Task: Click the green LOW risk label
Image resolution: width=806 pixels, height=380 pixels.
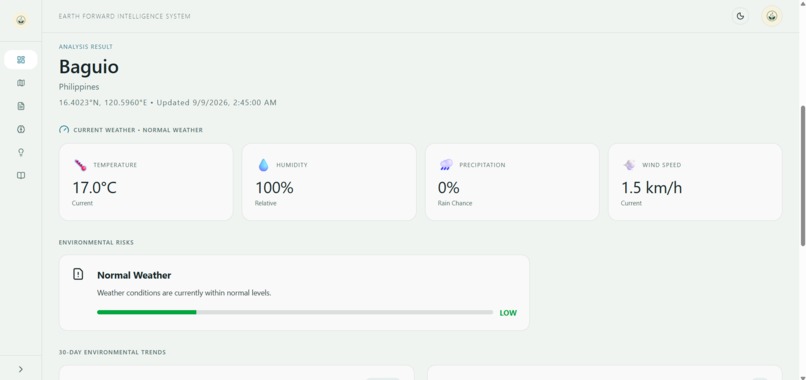Action: (x=508, y=313)
